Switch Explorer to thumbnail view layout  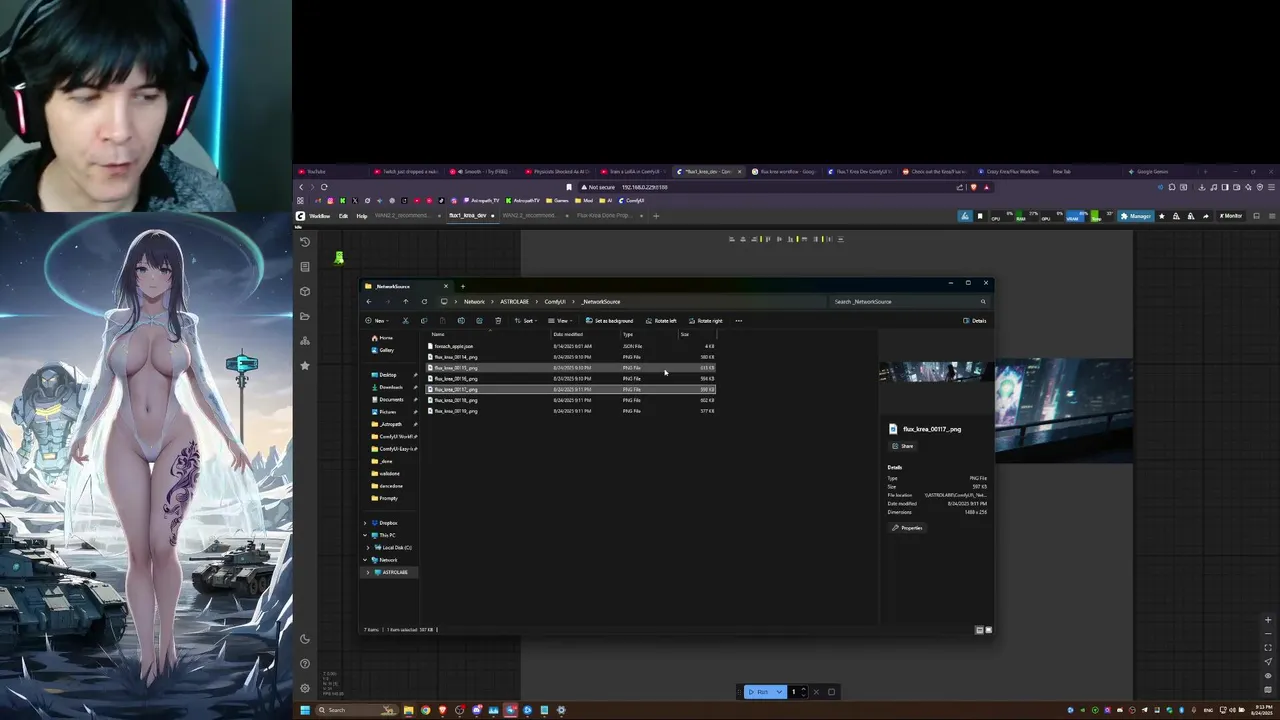pyautogui.click(x=988, y=630)
